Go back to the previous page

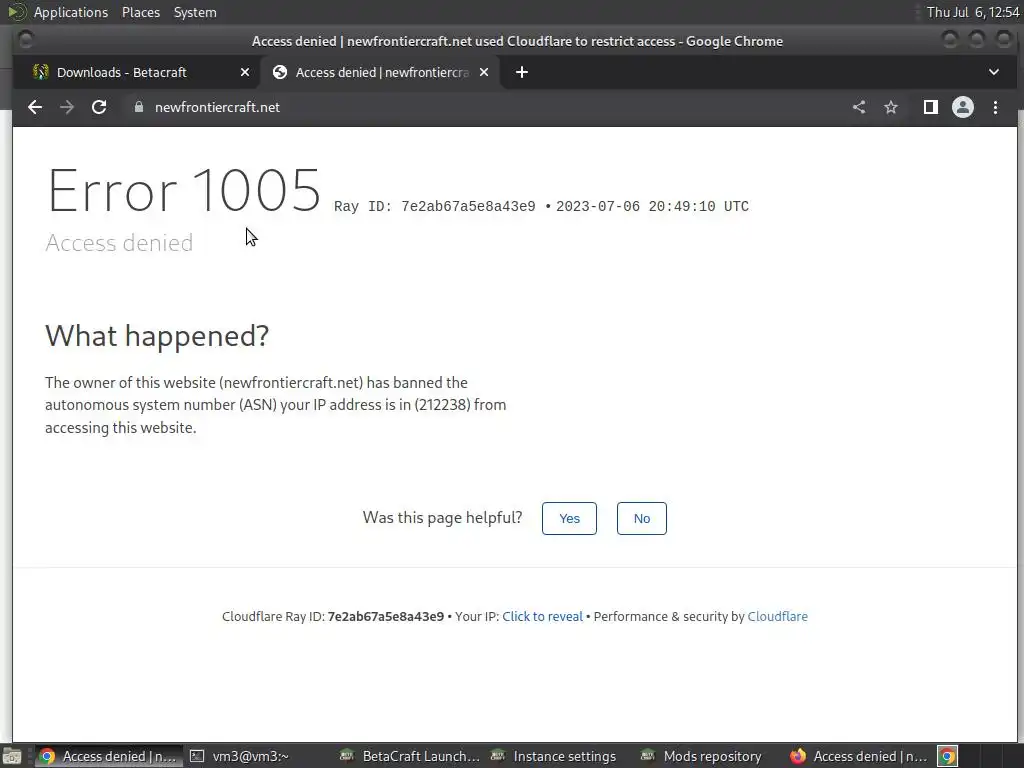click(35, 107)
